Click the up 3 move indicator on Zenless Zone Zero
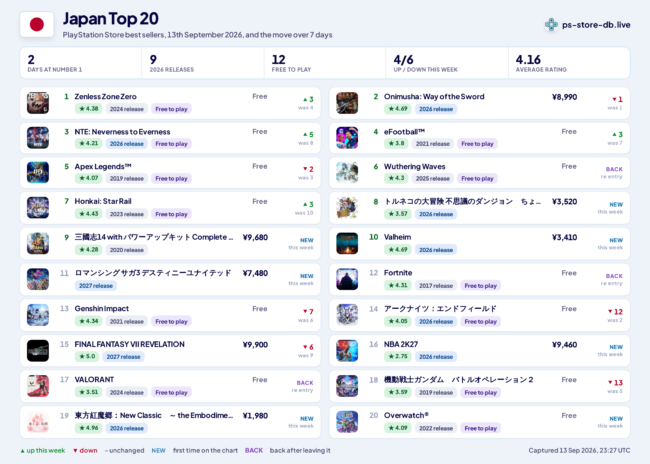 click(308, 100)
